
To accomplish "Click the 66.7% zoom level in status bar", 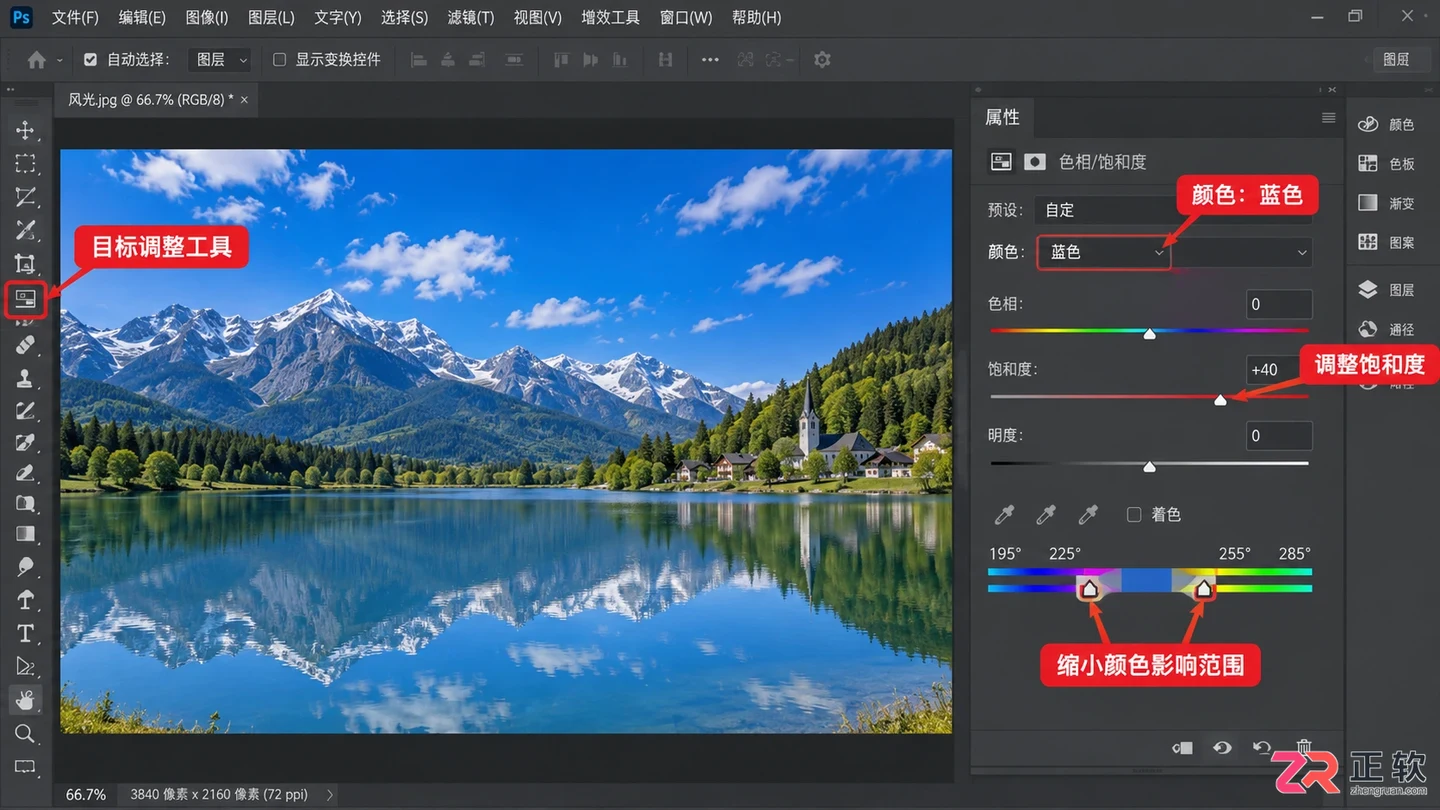I will pyautogui.click(x=86, y=795).
